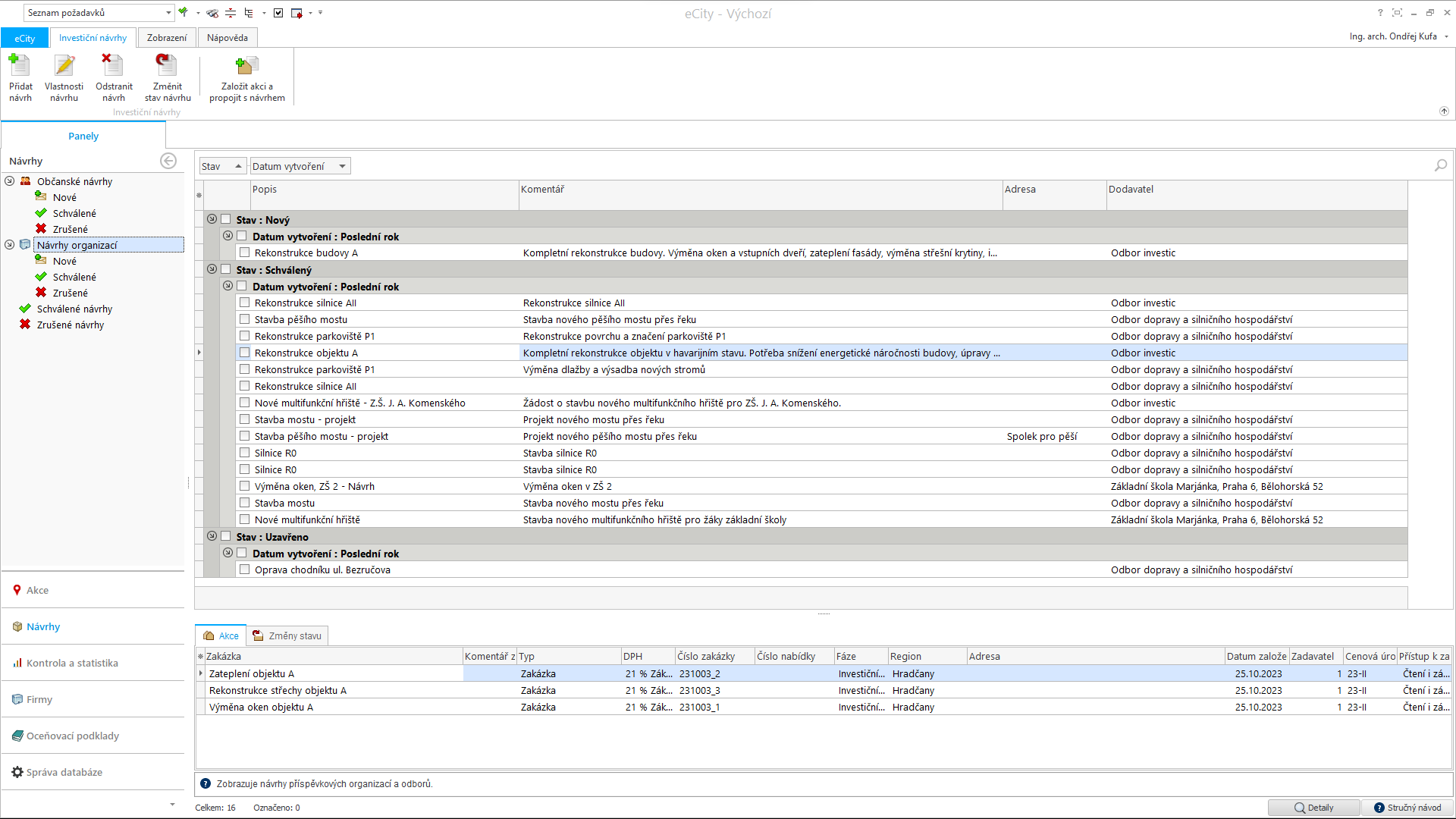Check the Rekonstrukce objektu A checkbox

[x=244, y=353]
